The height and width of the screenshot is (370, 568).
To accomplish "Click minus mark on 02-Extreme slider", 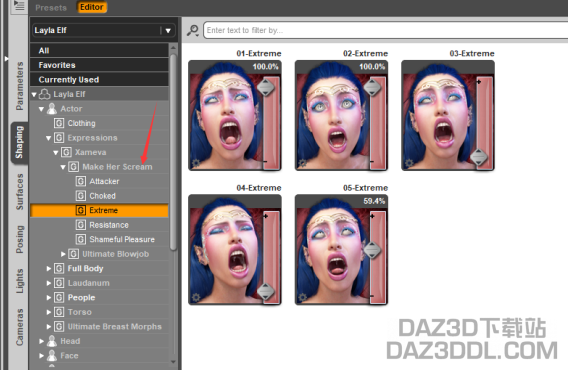I will pos(372,161).
